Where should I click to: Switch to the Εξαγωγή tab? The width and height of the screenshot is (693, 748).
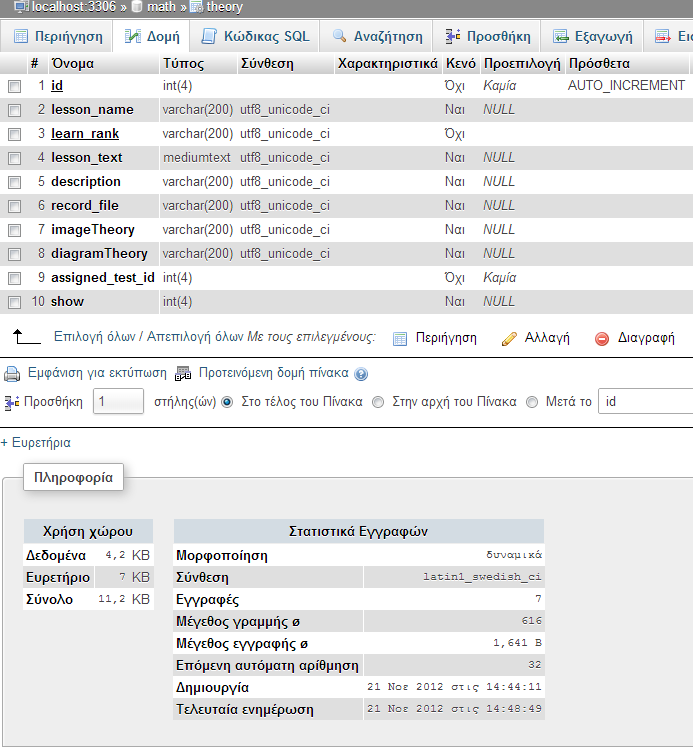click(592, 36)
